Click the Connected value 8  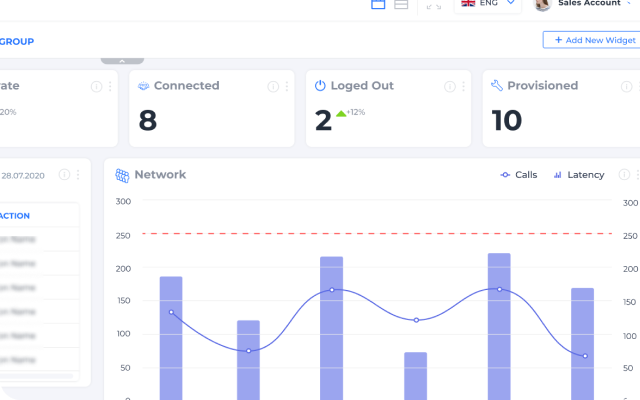coord(148,120)
